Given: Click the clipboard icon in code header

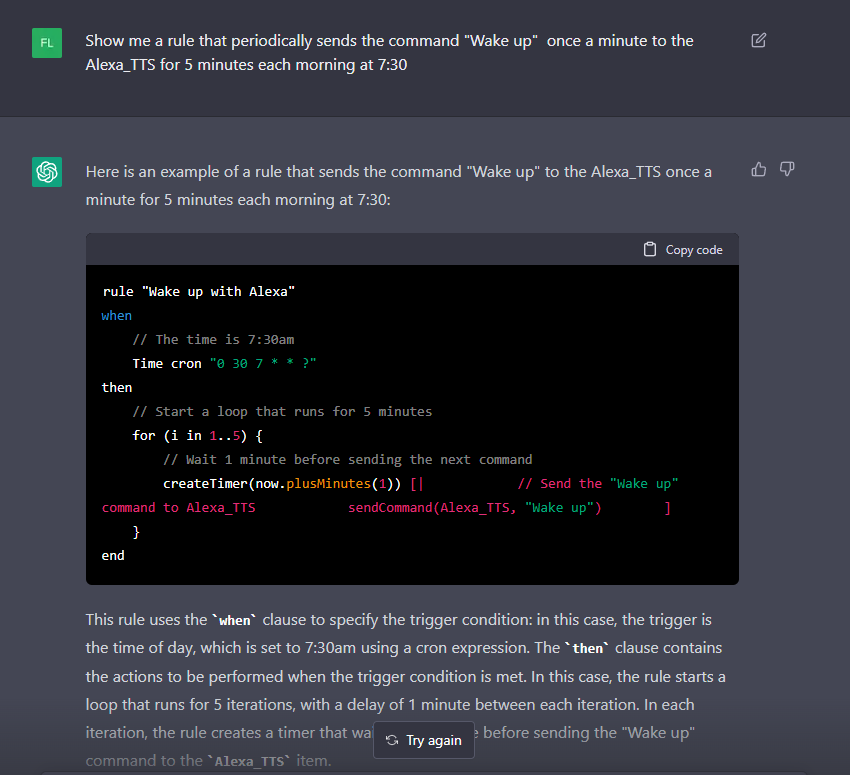Looking at the screenshot, I should [650, 250].
